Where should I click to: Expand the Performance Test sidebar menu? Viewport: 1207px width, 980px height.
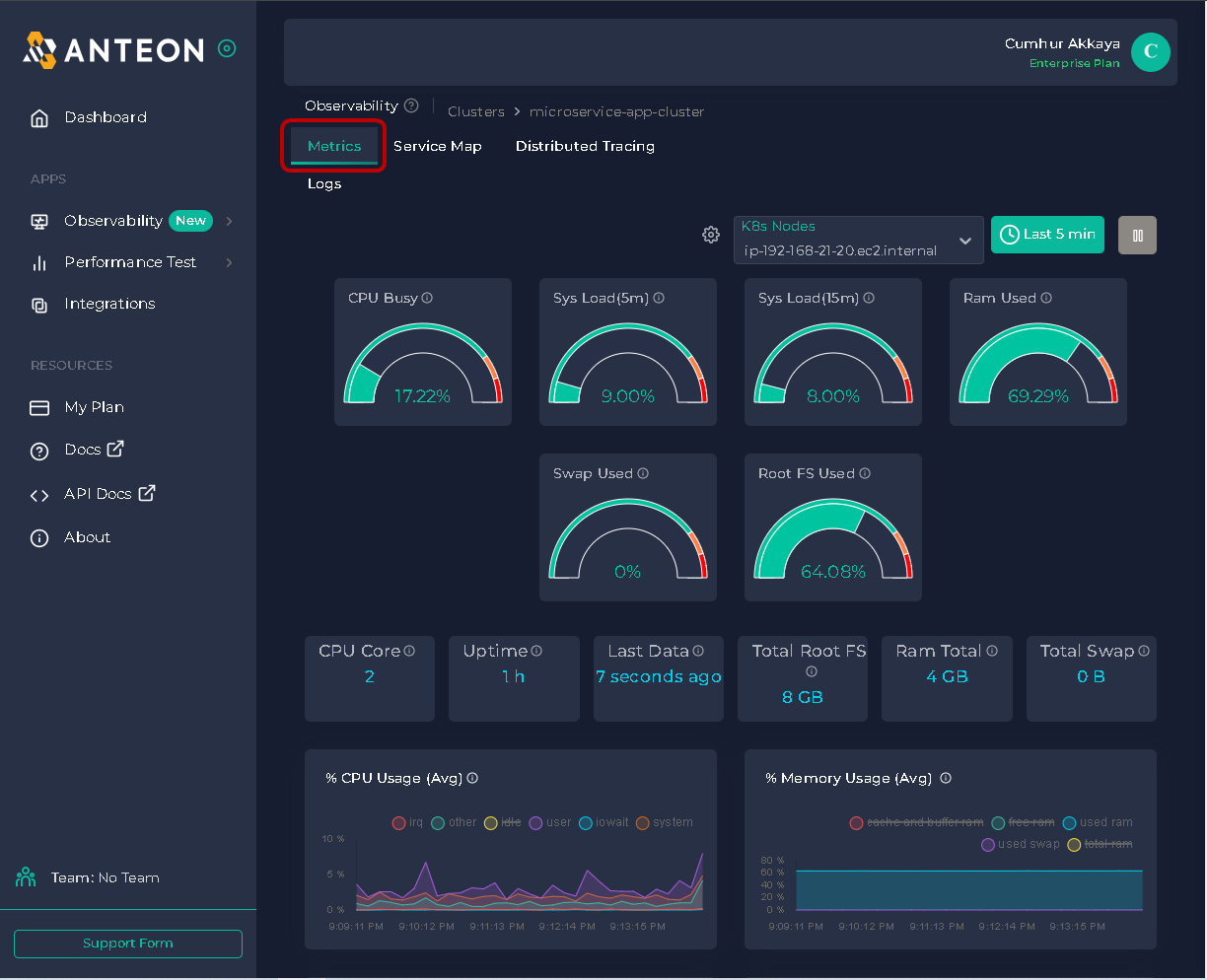pos(229,262)
